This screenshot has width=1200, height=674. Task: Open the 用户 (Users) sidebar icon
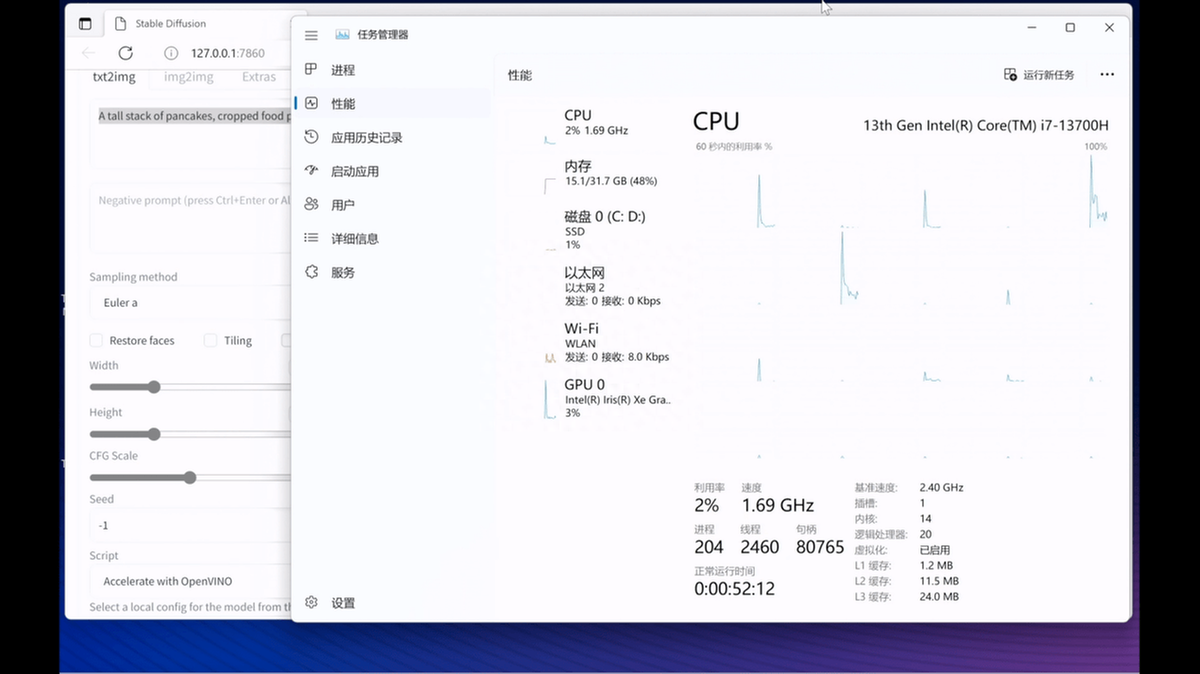[311, 205]
